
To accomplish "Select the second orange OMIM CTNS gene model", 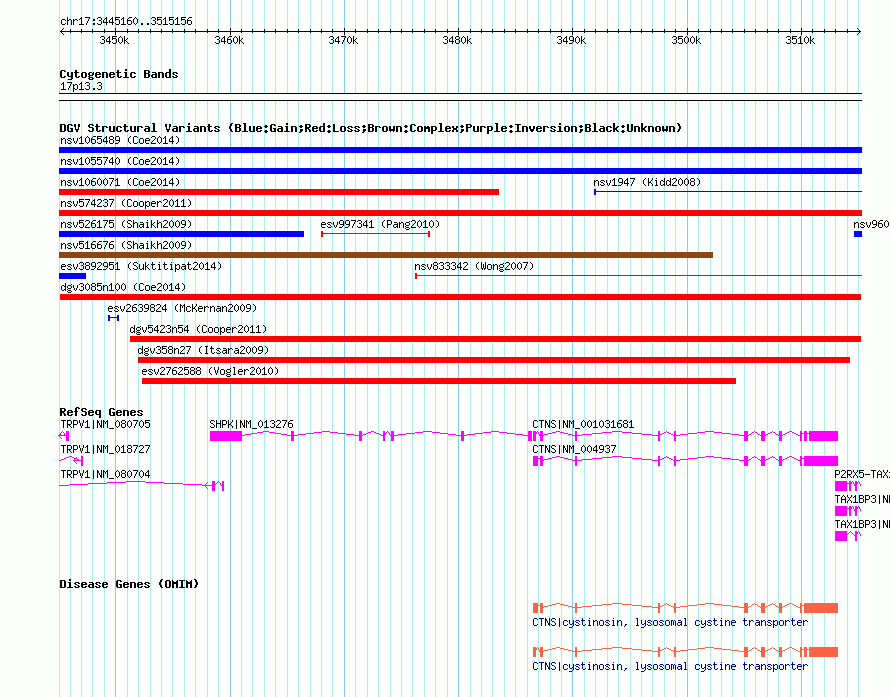I will (x=686, y=652).
